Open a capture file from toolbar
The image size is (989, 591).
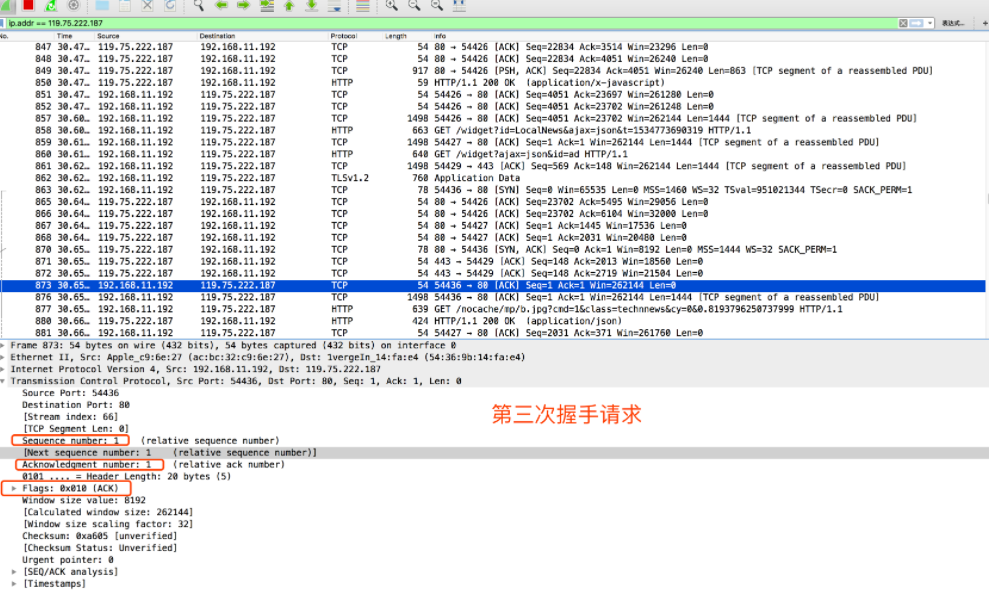(x=102, y=5)
